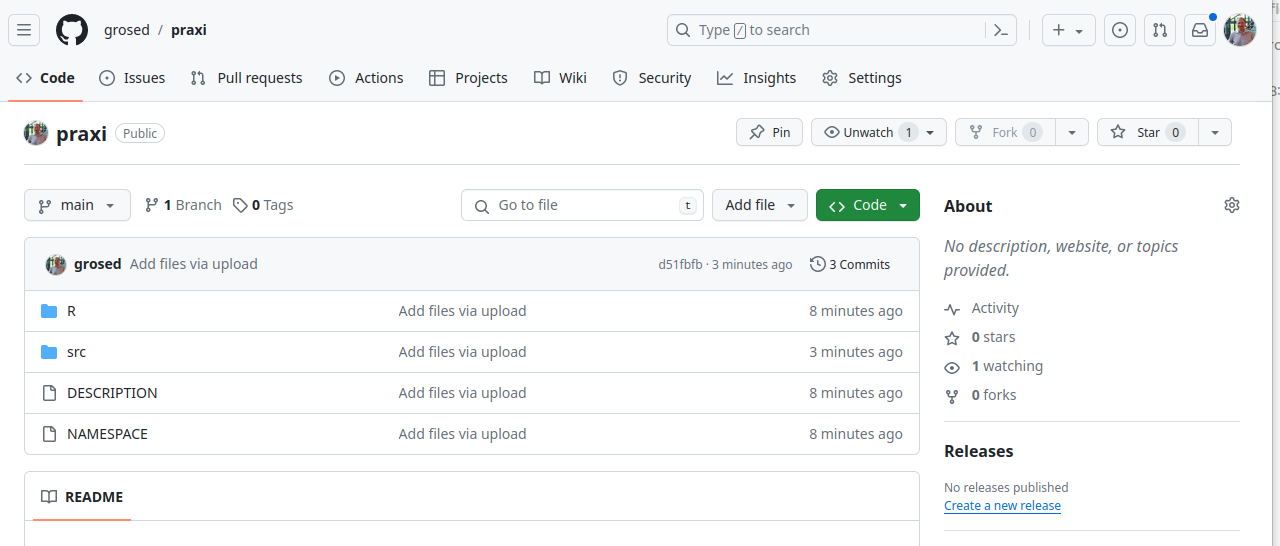Open the Wiki tab
The image size is (1280, 546).
(x=560, y=78)
